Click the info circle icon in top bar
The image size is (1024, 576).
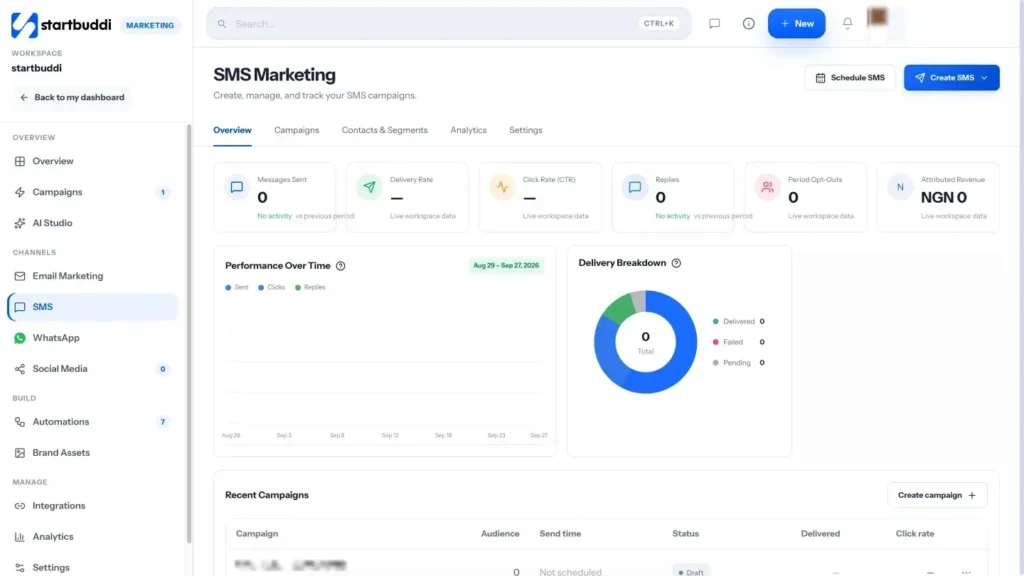(748, 24)
